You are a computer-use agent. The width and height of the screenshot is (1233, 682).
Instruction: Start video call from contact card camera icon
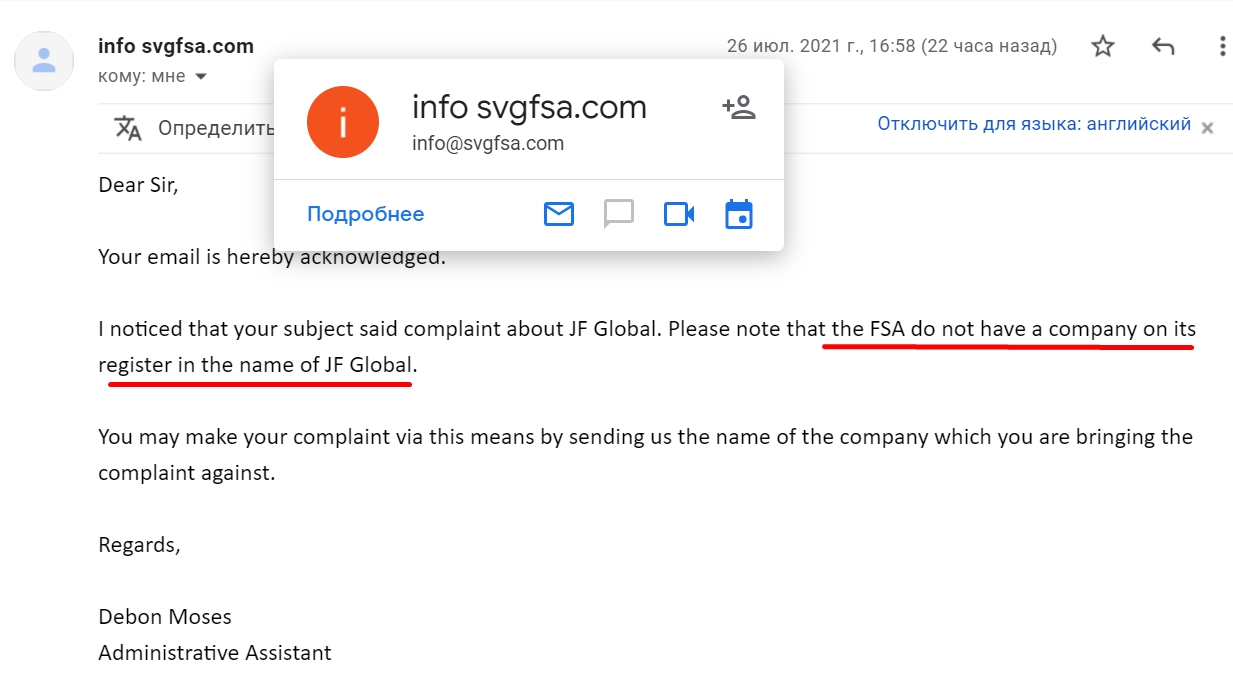tap(679, 214)
